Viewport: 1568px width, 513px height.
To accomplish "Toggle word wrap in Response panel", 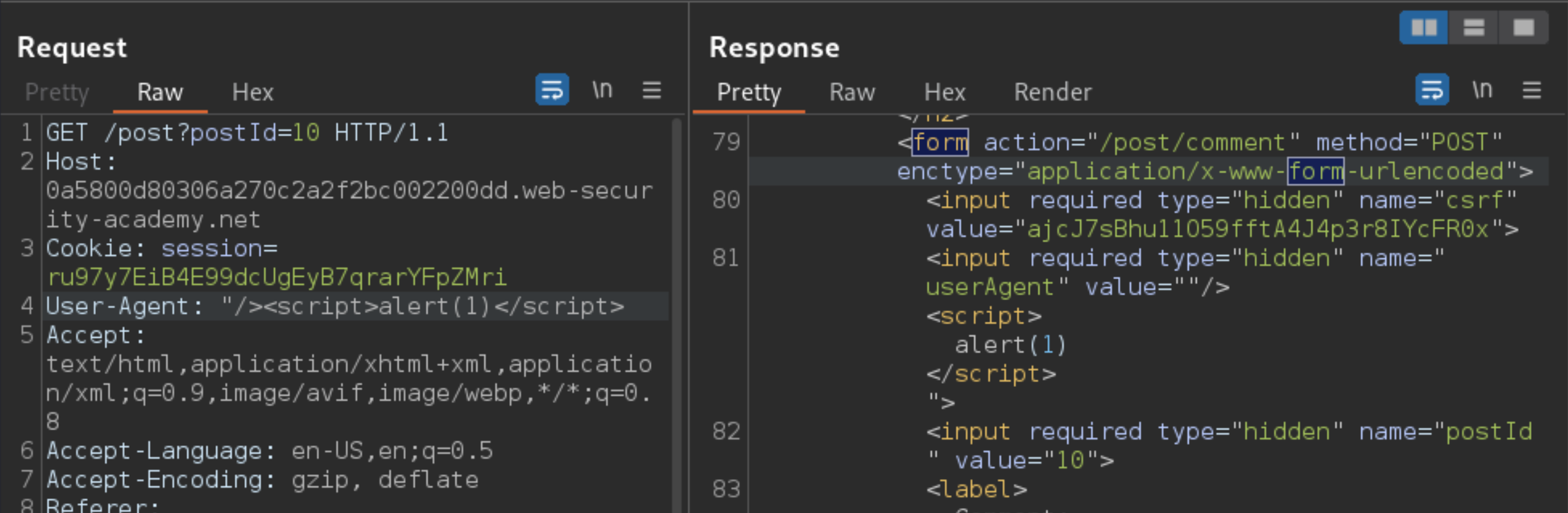I will (1432, 90).
